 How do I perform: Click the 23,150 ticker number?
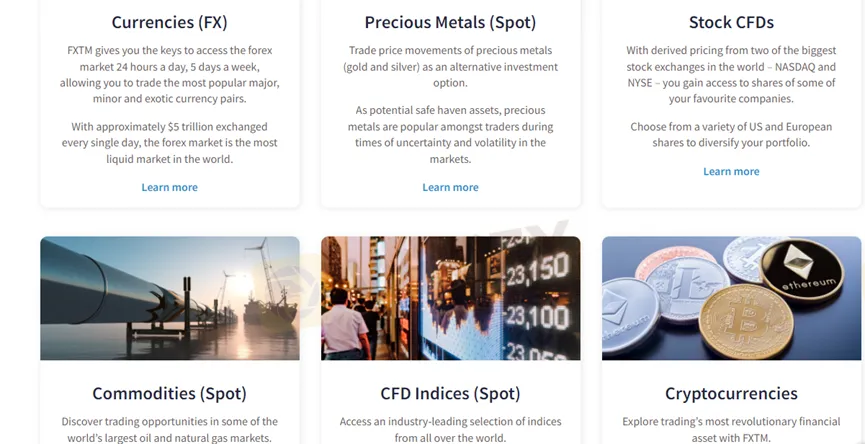tap(537, 270)
